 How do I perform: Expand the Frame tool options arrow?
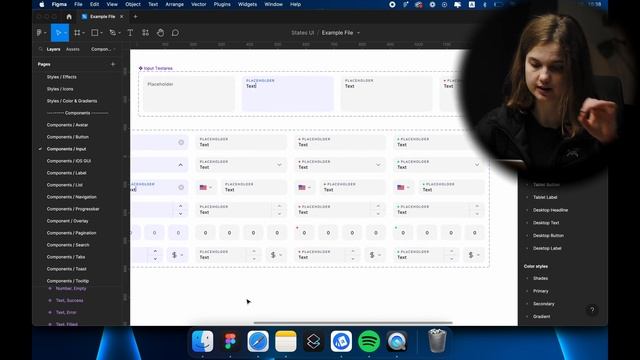[84, 33]
